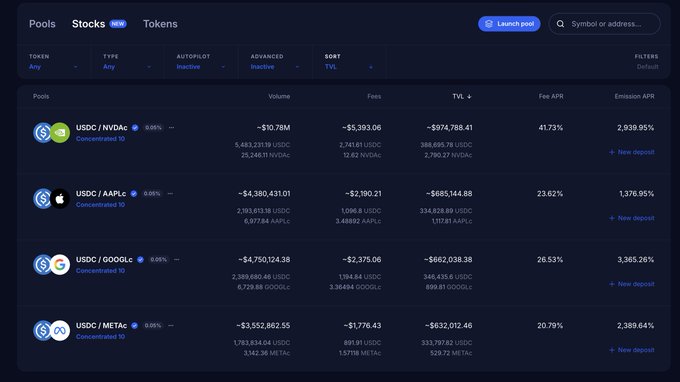The height and width of the screenshot is (382, 680).
Task: Click the Launch pool button
Action: point(509,24)
